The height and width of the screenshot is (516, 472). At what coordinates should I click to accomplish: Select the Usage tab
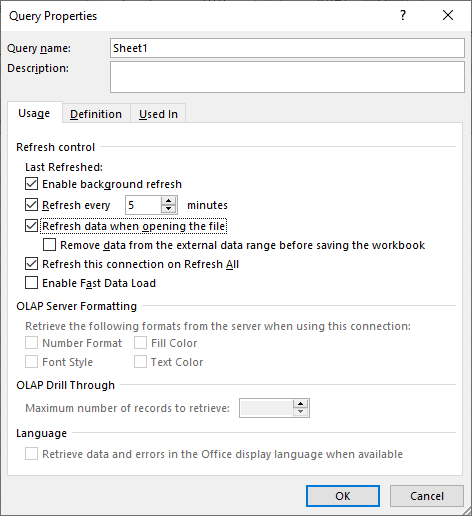pos(34,113)
